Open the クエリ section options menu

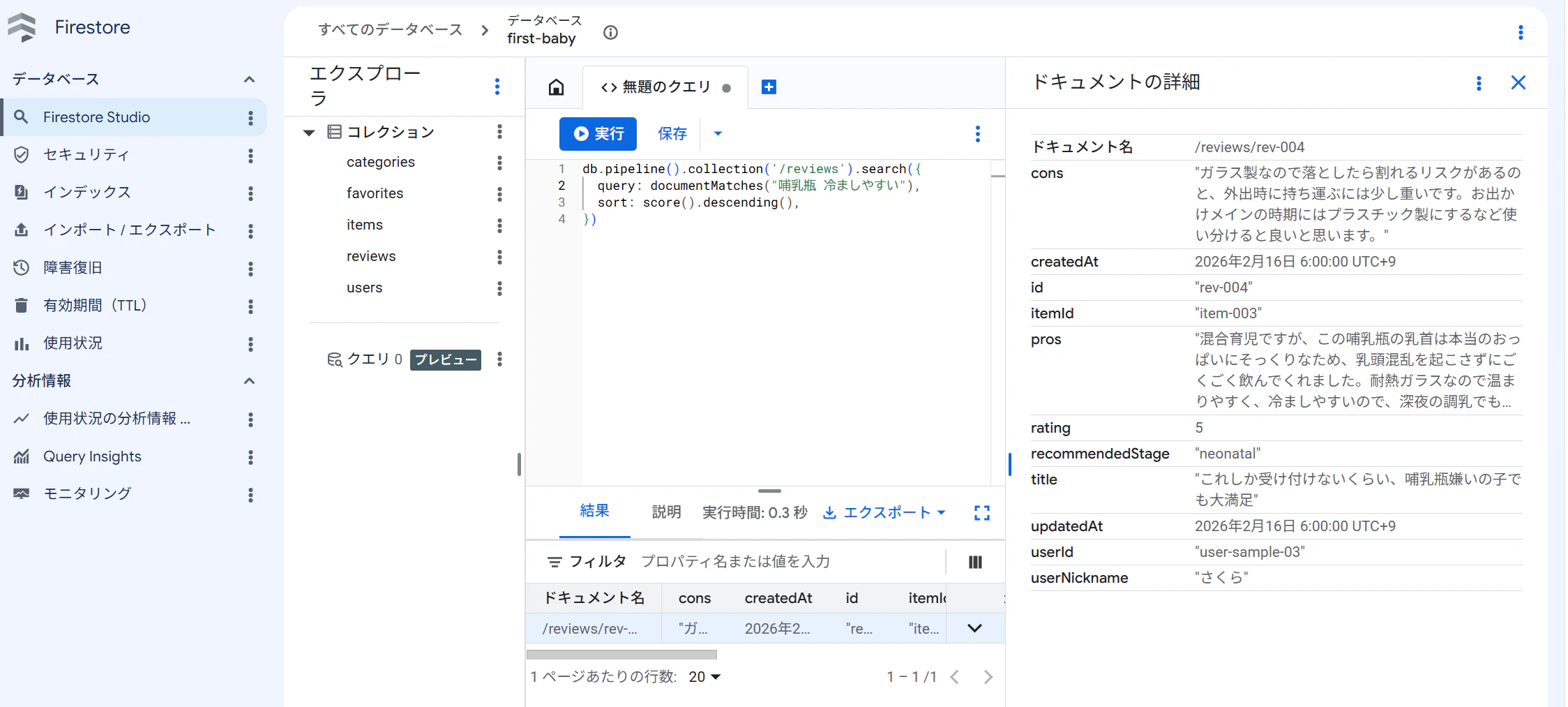pyautogui.click(x=499, y=359)
